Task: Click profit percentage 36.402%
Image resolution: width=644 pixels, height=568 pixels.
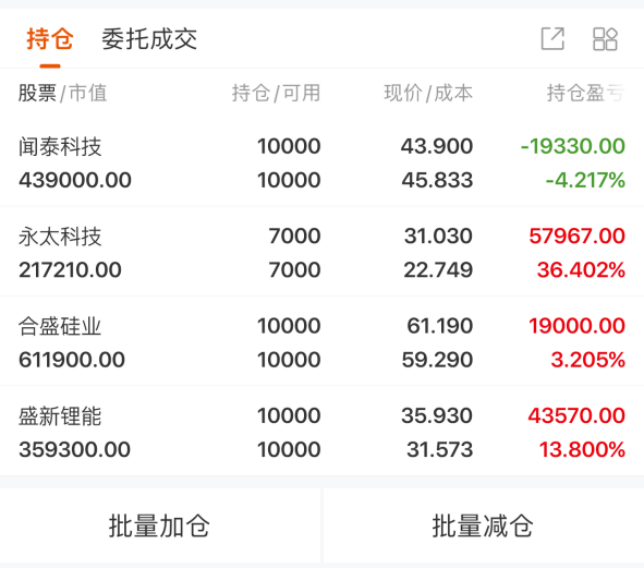Action: 581,270
